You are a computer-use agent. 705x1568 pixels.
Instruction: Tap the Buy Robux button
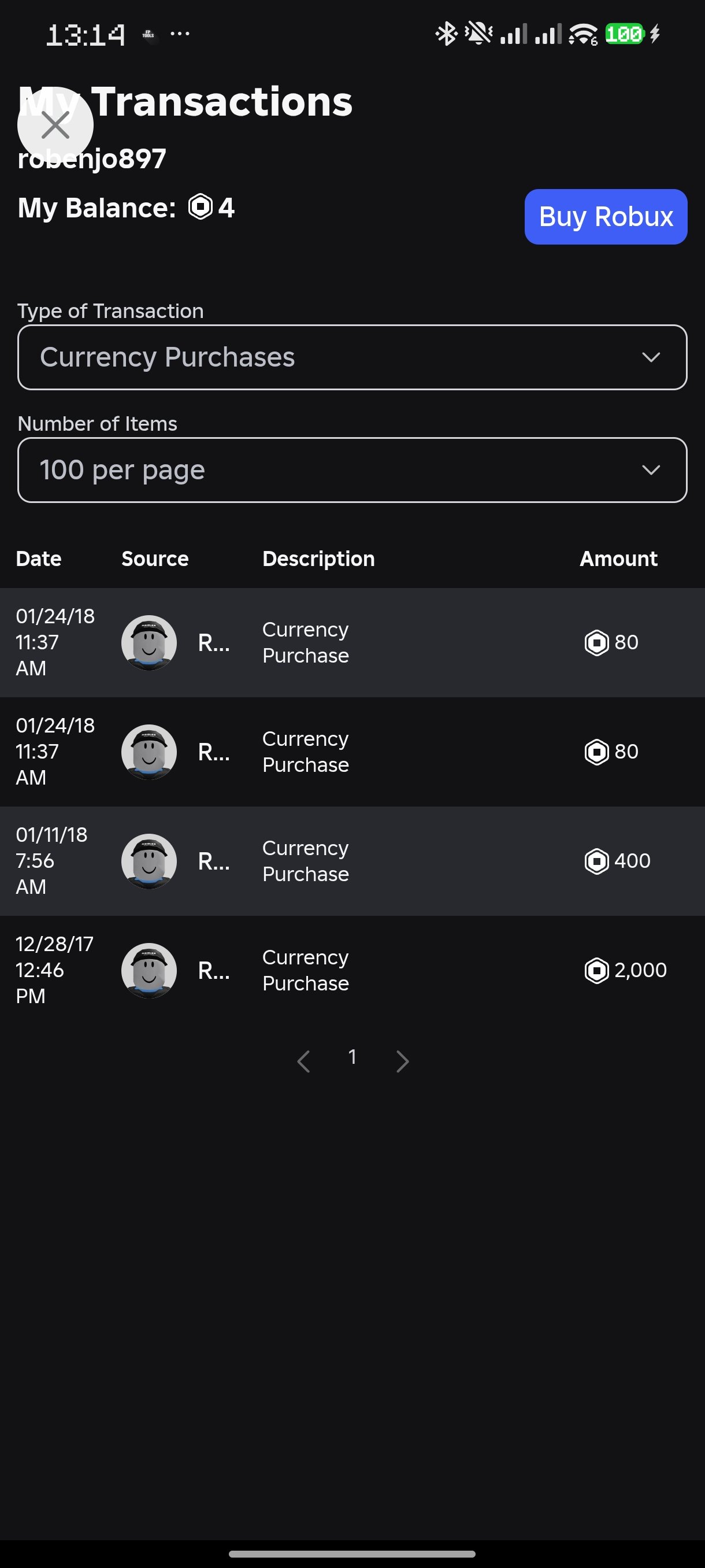(x=606, y=217)
